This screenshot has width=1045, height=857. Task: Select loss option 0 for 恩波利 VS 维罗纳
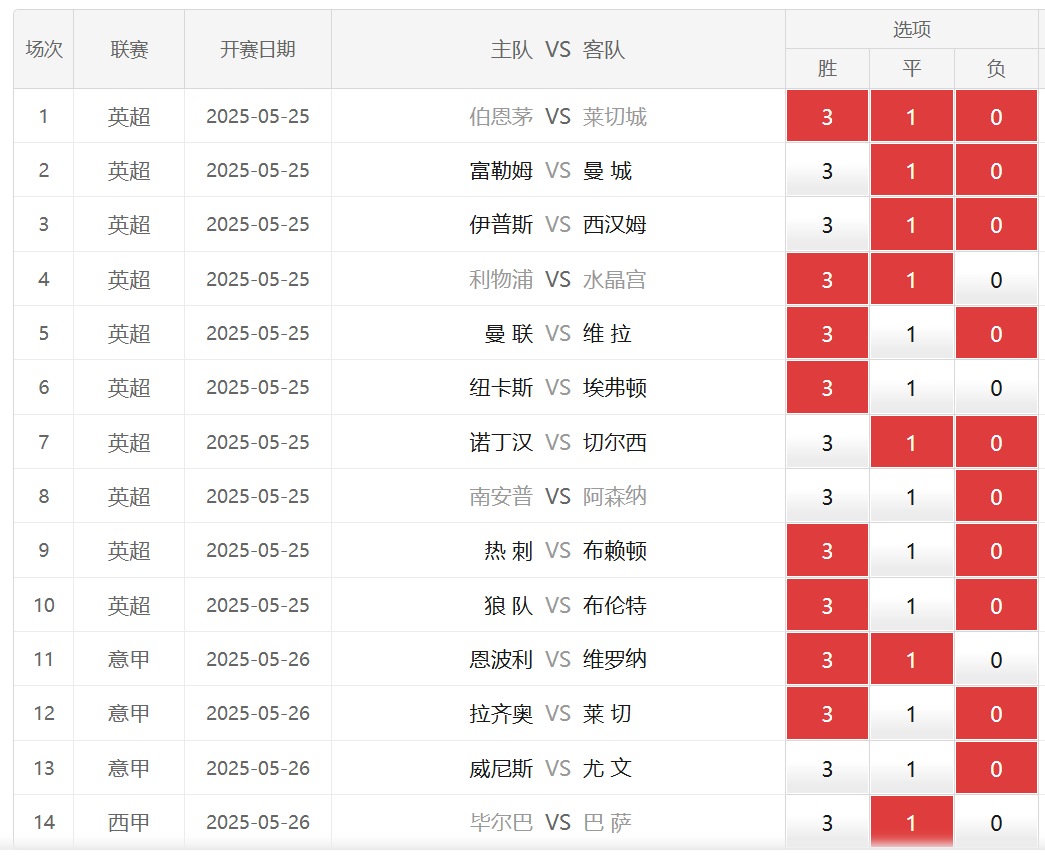point(996,659)
